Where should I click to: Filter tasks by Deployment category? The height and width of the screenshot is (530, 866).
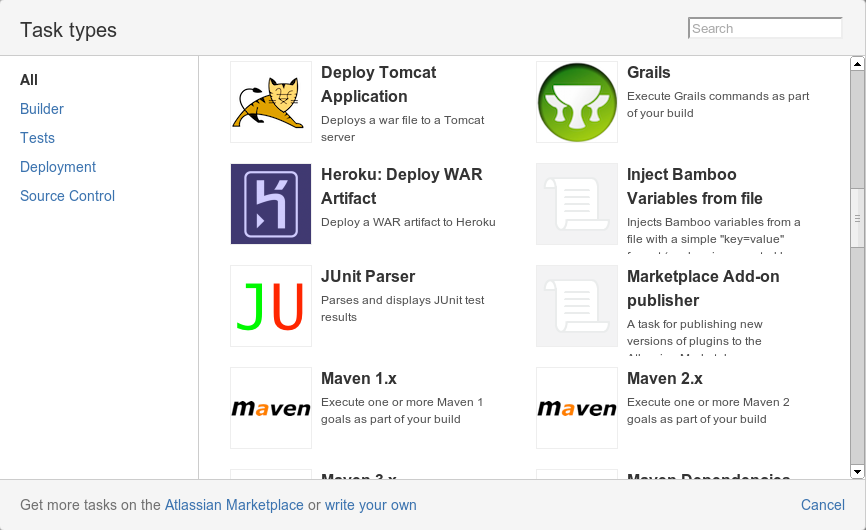click(x=58, y=167)
